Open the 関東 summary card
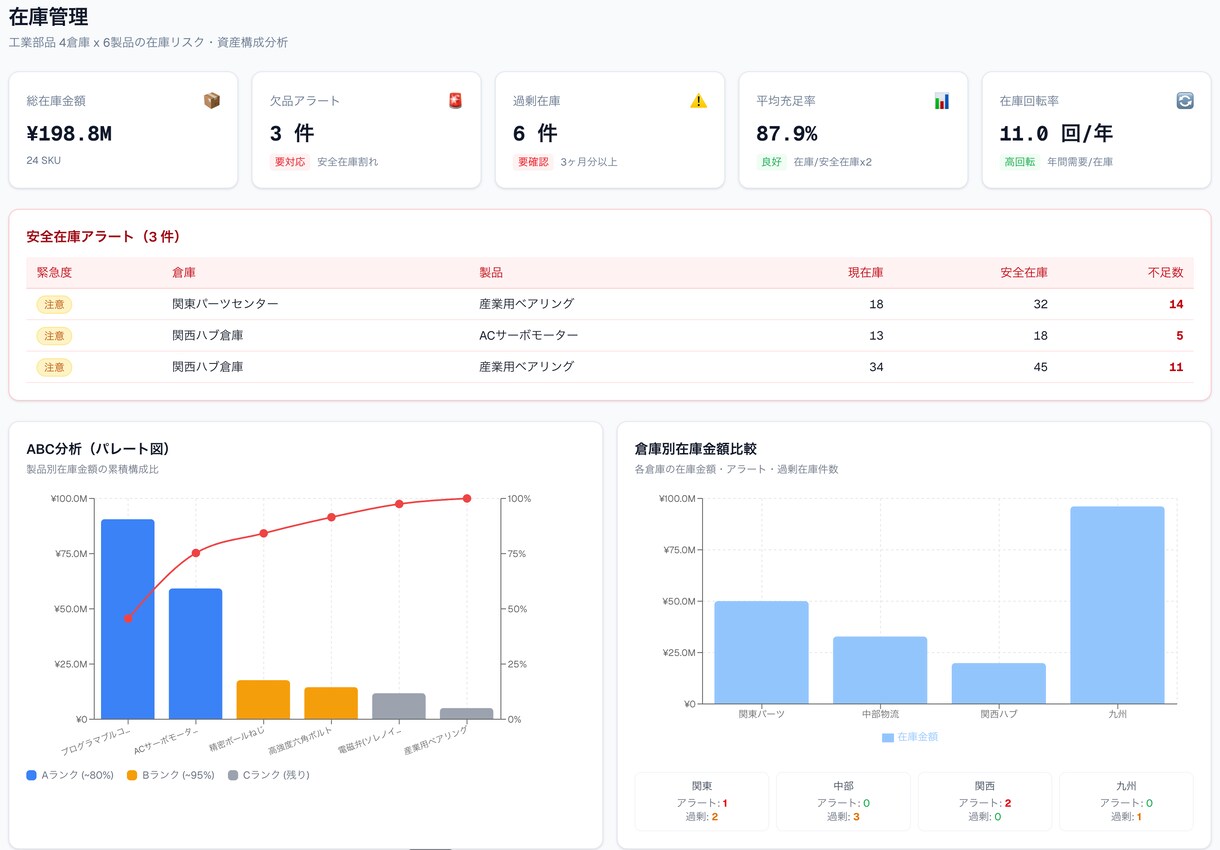Viewport: 1220px width, 850px height. 702,801
